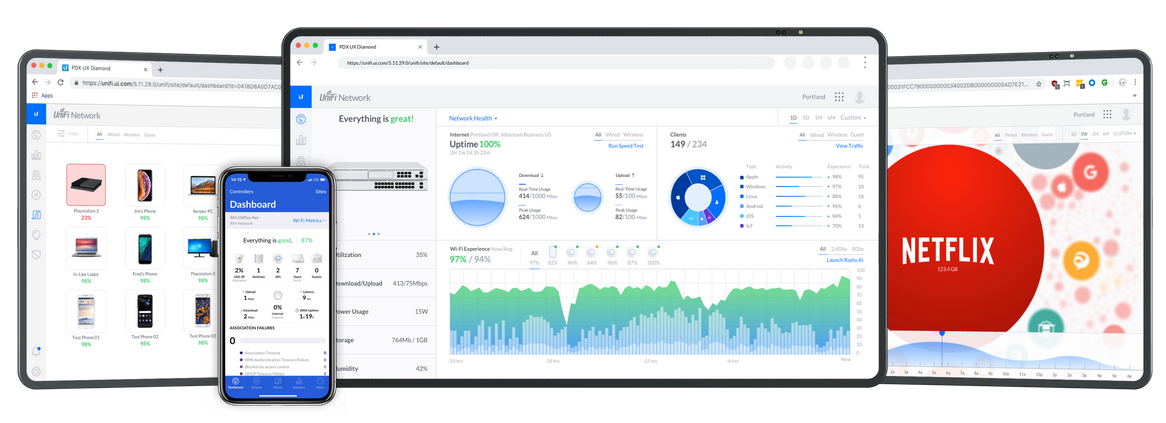Screen dimensions: 1166x423
Task: Open the center browser's three-dot menu
Action: (x=864, y=62)
